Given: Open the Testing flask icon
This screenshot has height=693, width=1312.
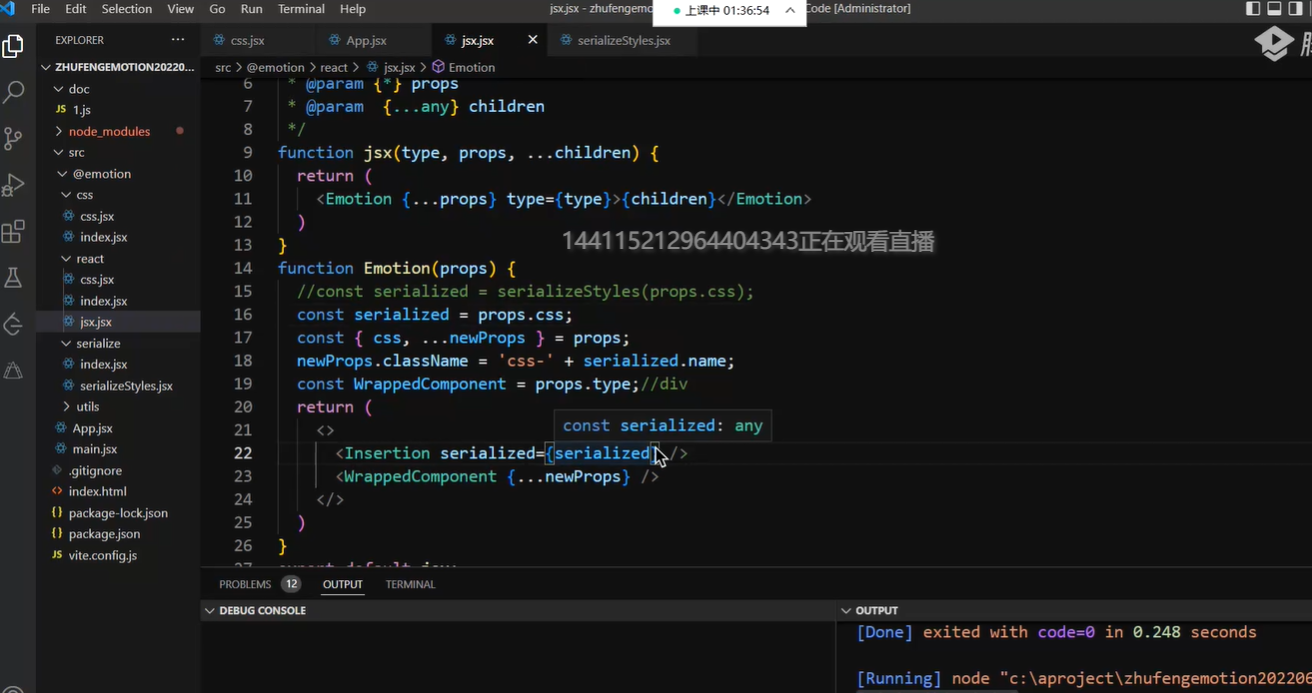Looking at the screenshot, I should (x=14, y=278).
